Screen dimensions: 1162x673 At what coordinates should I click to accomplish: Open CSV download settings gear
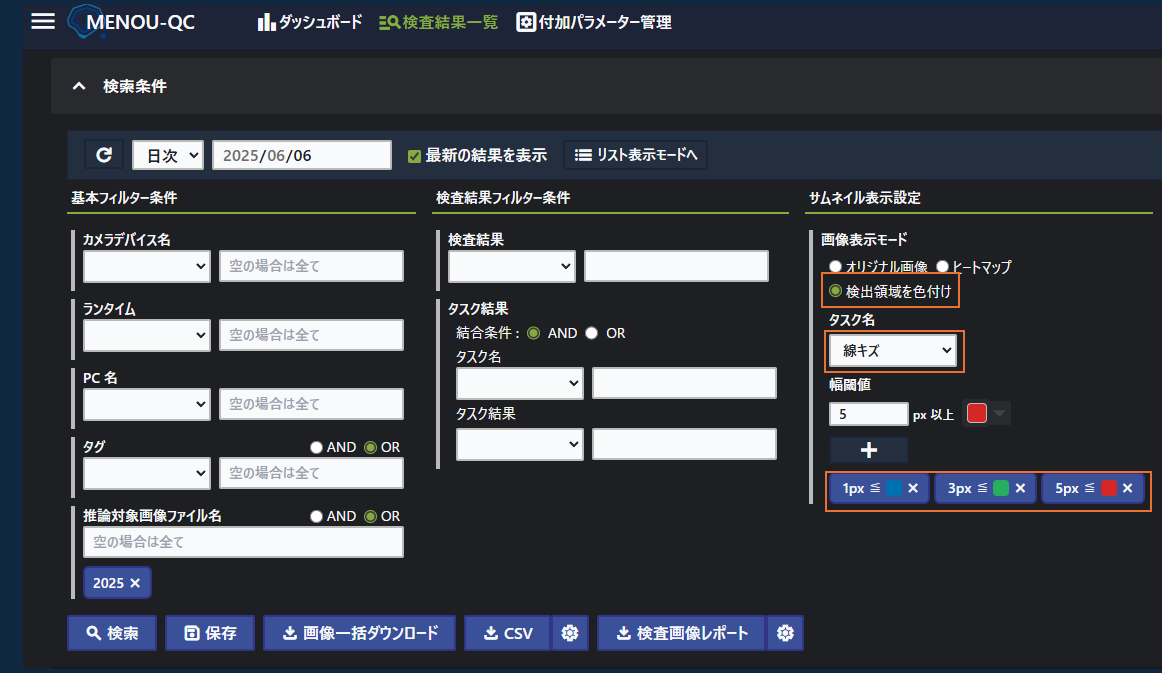(569, 633)
